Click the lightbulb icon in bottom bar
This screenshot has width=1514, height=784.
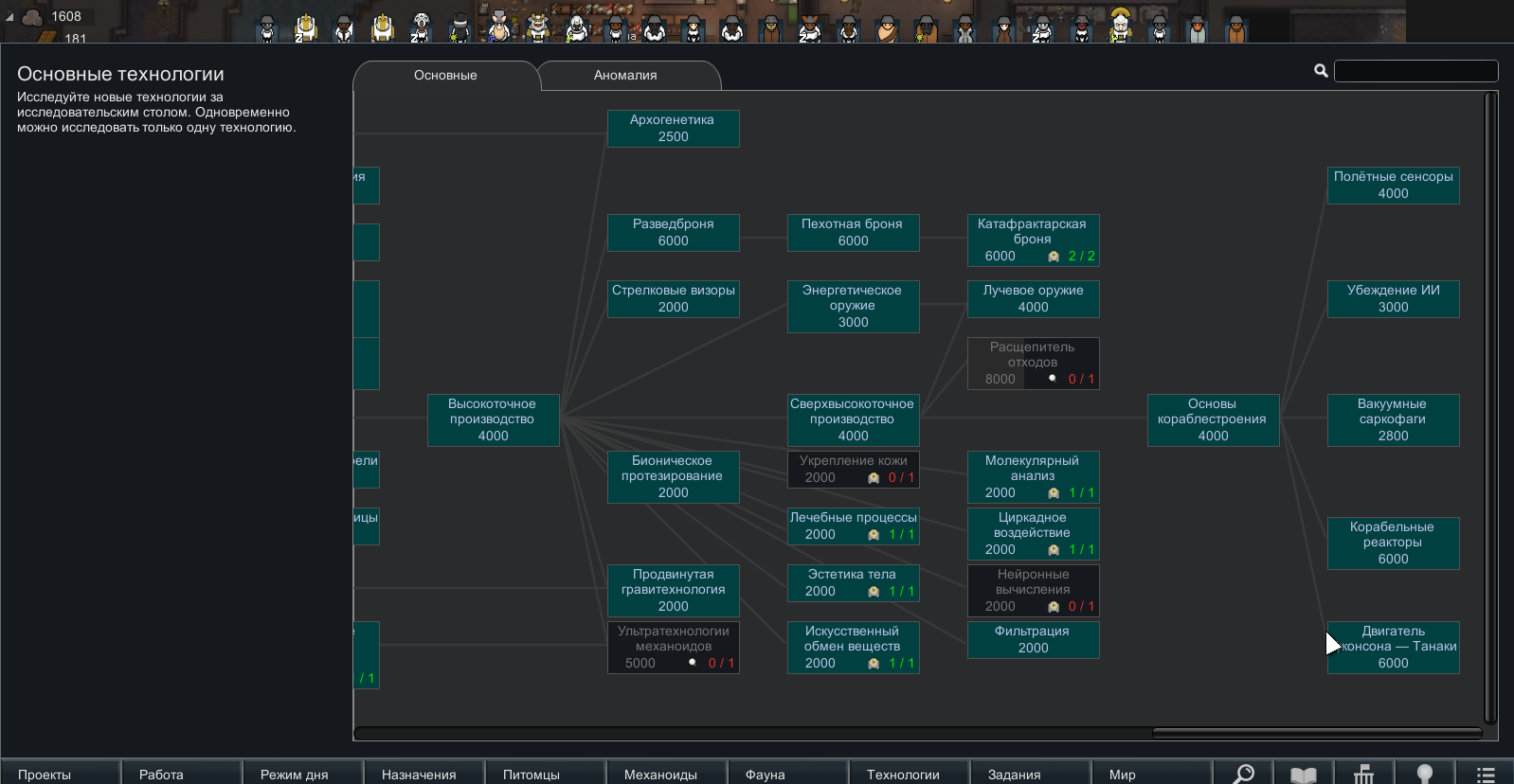pos(1424,774)
